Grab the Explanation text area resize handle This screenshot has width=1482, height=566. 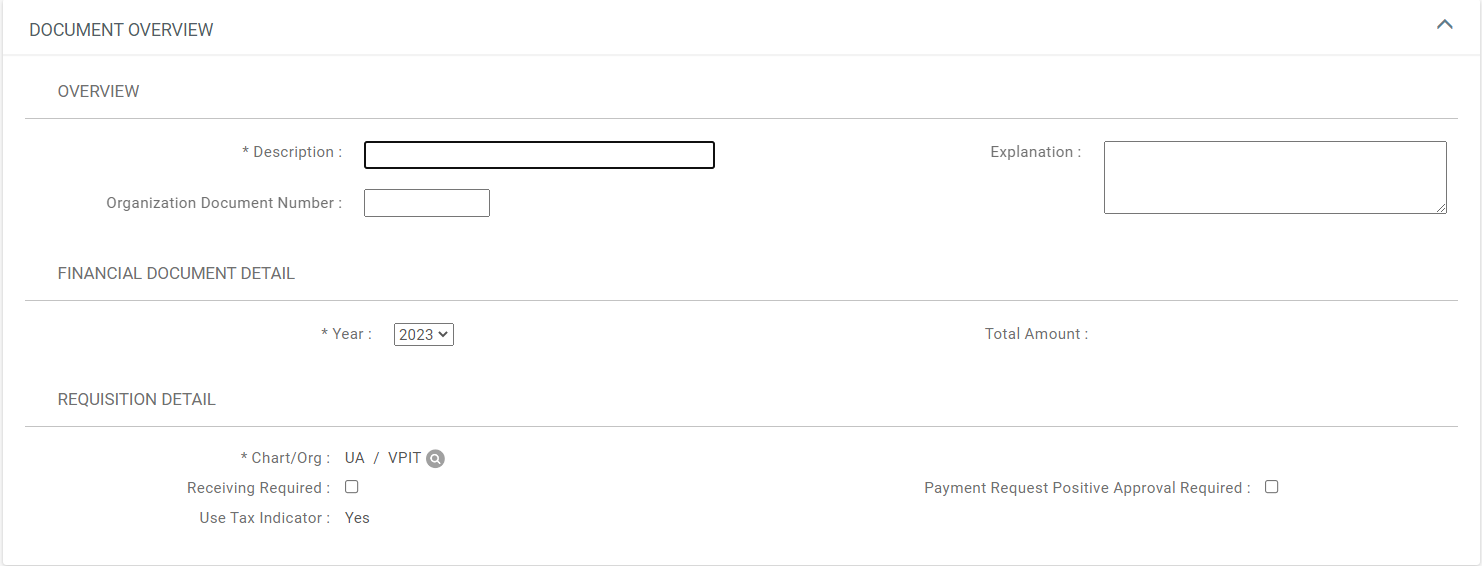pyautogui.click(x=1441, y=208)
